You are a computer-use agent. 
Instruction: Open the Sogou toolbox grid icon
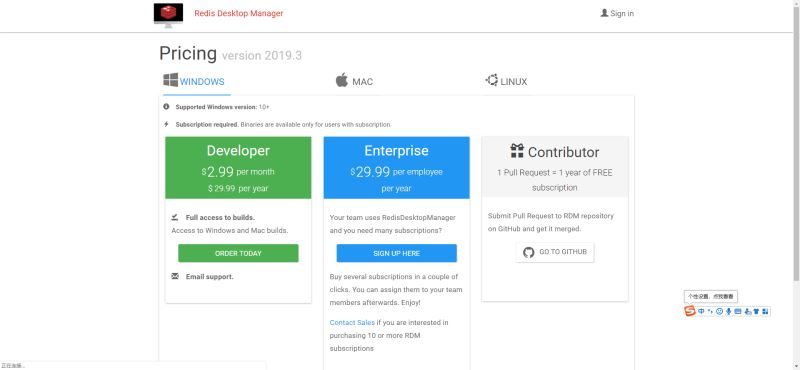pos(765,311)
